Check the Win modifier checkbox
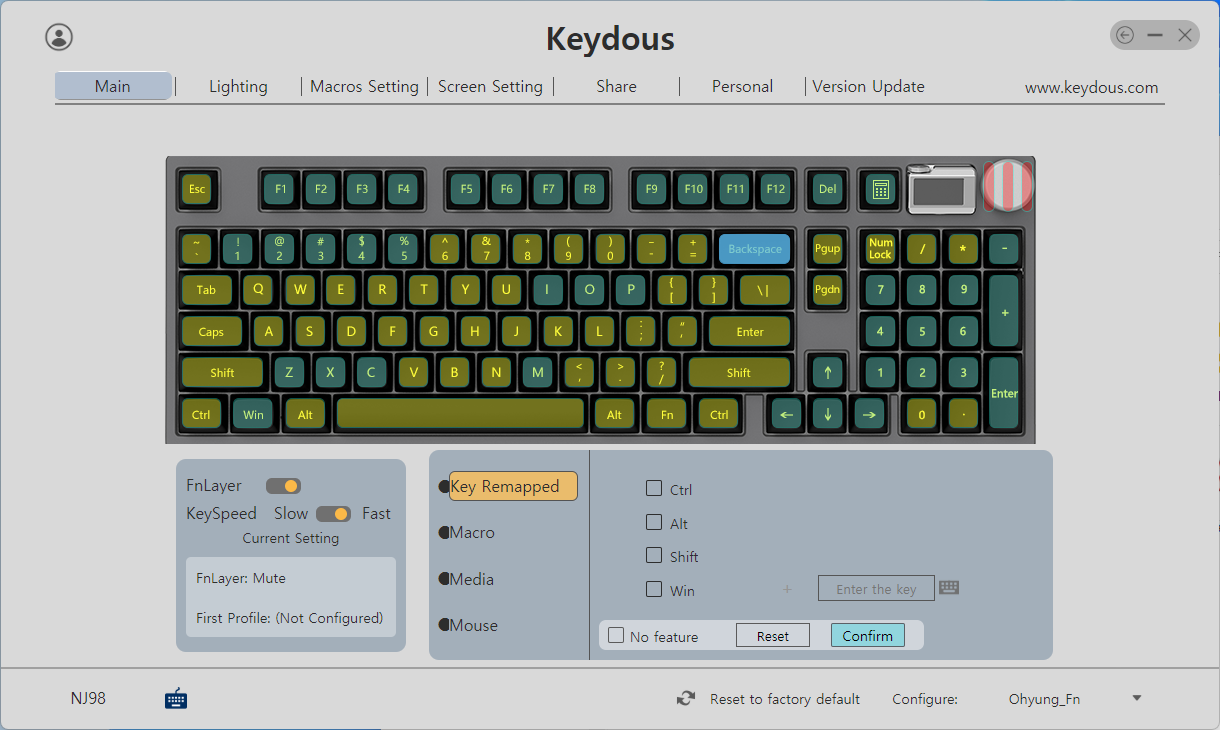Image resolution: width=1220 pixels, height=730 pixels. click(x=654, y=589)
